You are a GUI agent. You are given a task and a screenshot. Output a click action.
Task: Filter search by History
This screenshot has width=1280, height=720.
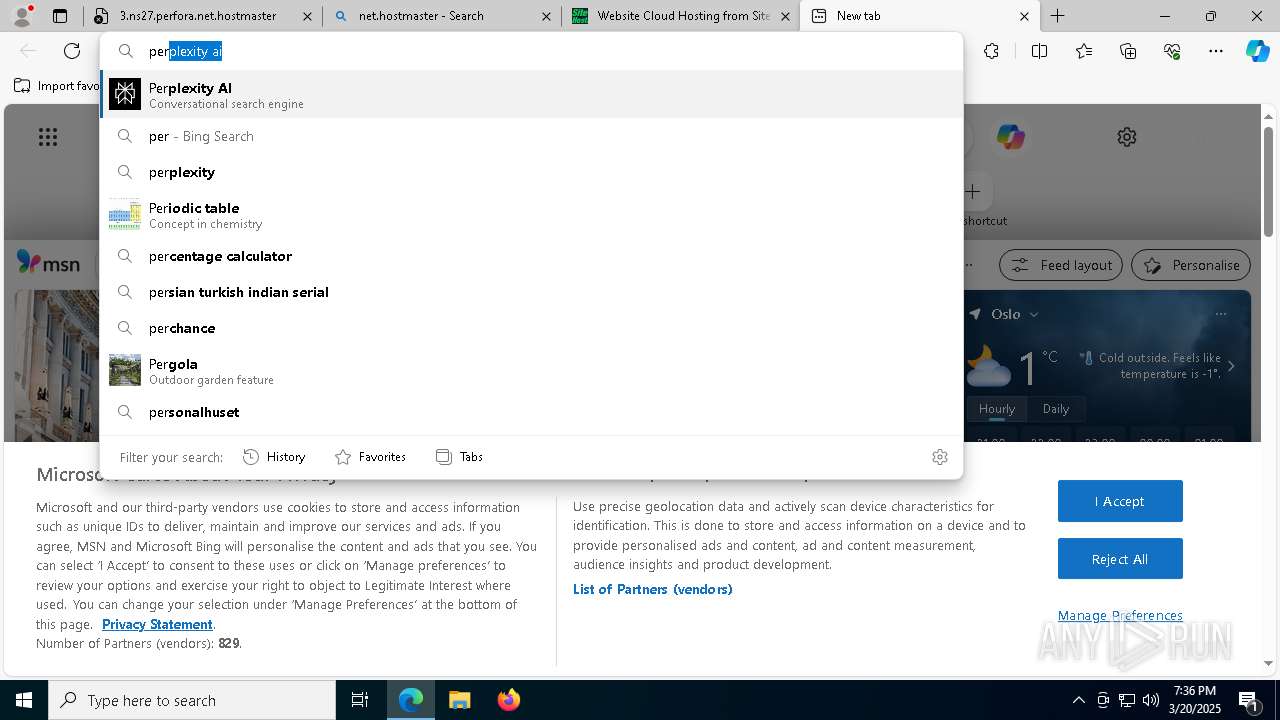point(274,457)
